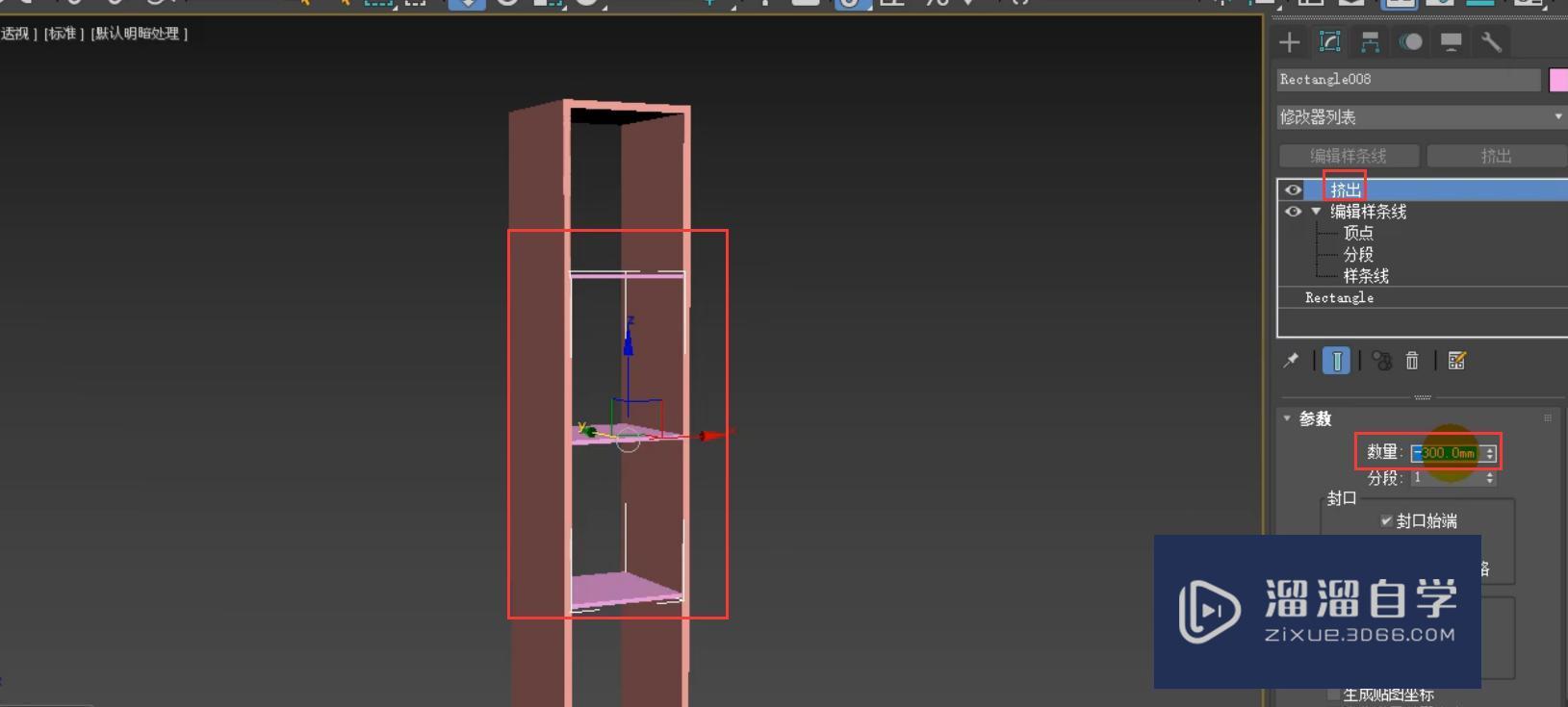The height and width of the screenshot is (707, 1568).
Task: Click the 分段 spinner arrows
Action: (x=1490, y=477)
